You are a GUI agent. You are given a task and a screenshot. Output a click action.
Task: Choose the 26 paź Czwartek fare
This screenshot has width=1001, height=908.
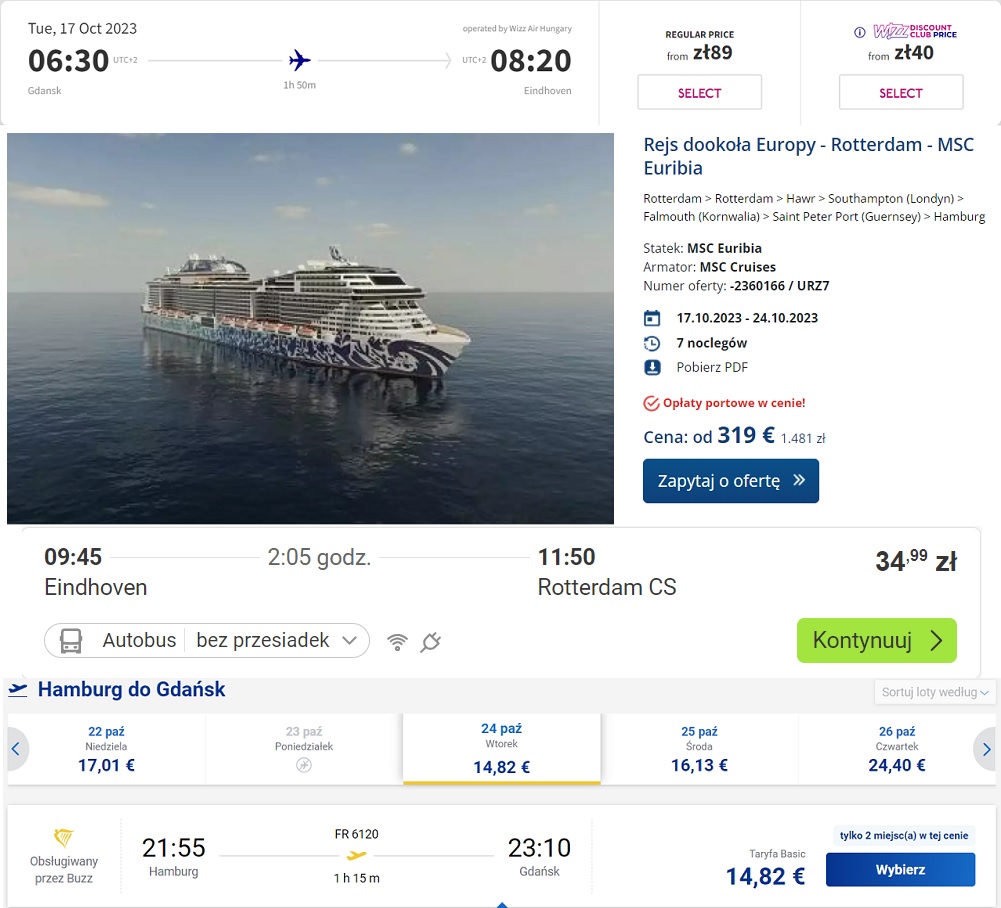[x=896, y=748]
